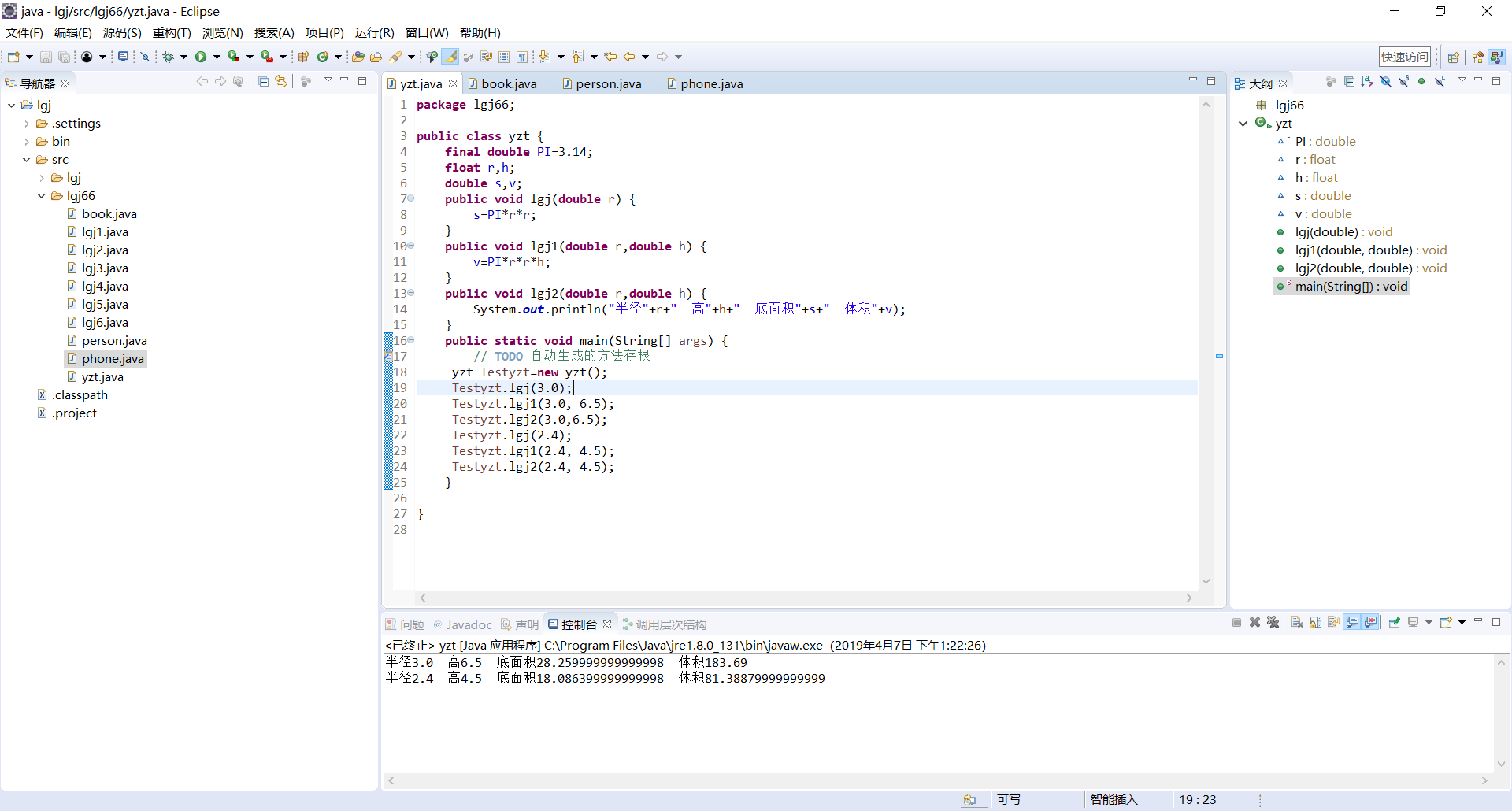Screen dimensions: 1512x811
Task: Click the editor horizontal scrollbar
Action: [x=805, y=598]
